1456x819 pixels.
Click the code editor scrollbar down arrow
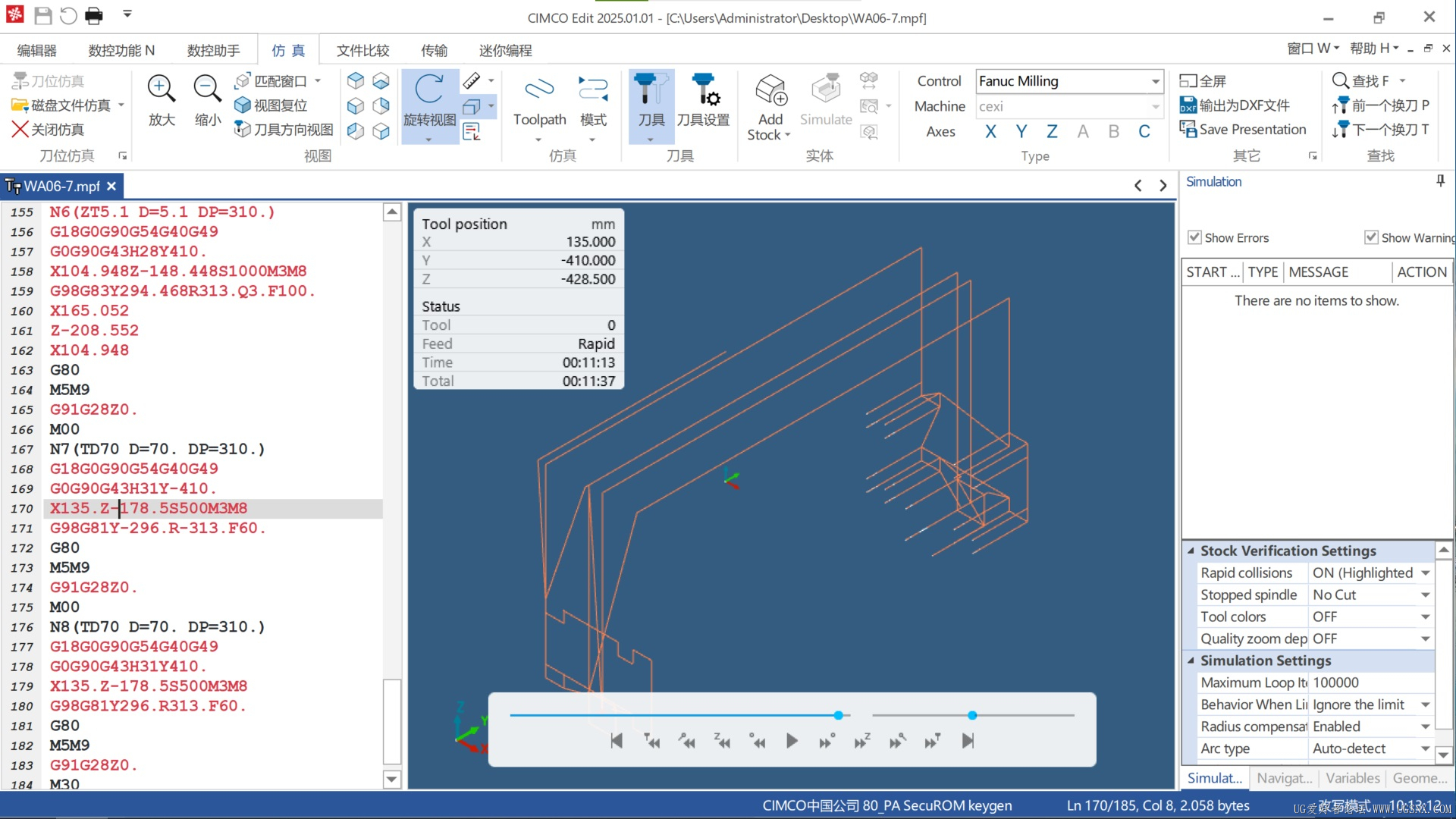(x=392, y=779)
